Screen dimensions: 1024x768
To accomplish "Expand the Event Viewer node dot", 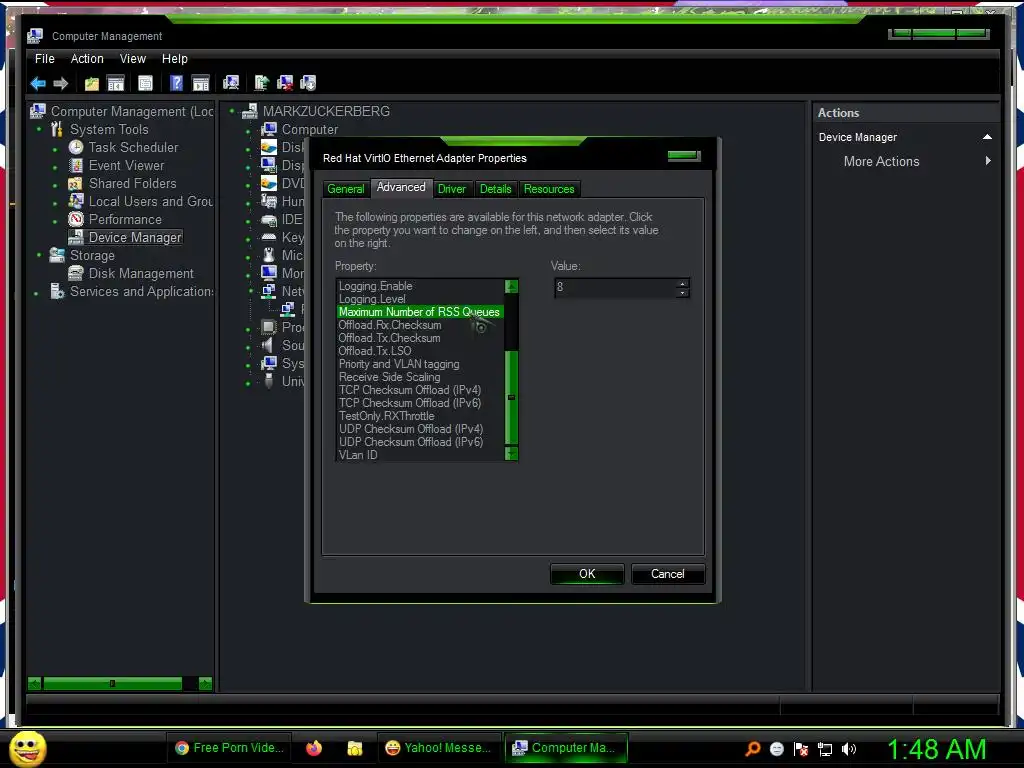I will tap(55, 167).
